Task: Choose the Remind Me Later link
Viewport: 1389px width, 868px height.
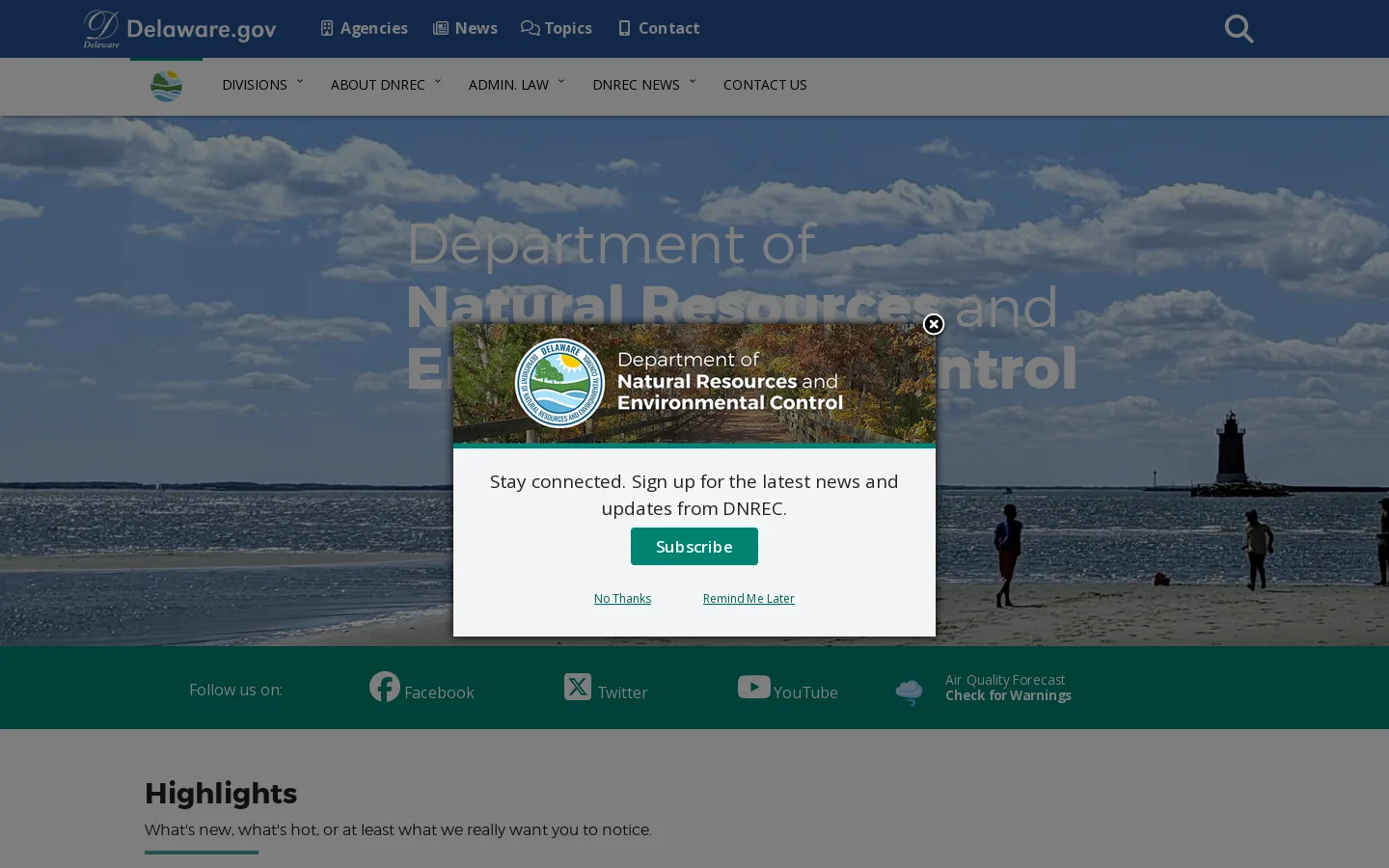Action: click(749, 599)
